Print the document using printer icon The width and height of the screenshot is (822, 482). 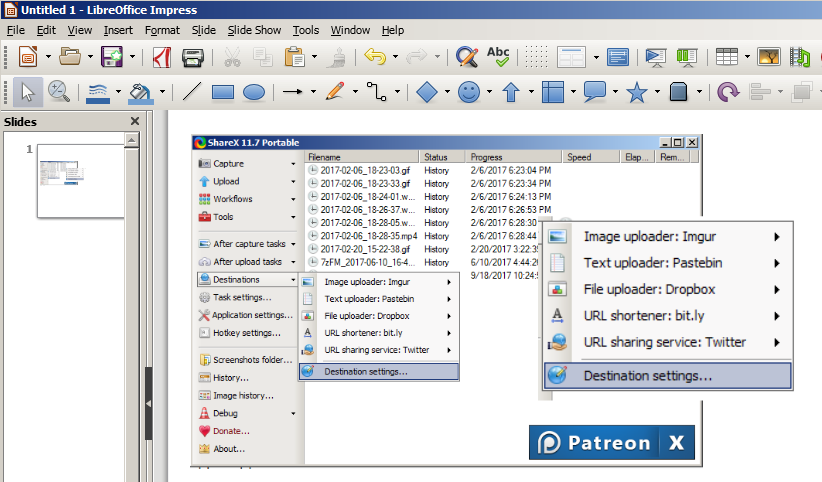click(192, 57)
